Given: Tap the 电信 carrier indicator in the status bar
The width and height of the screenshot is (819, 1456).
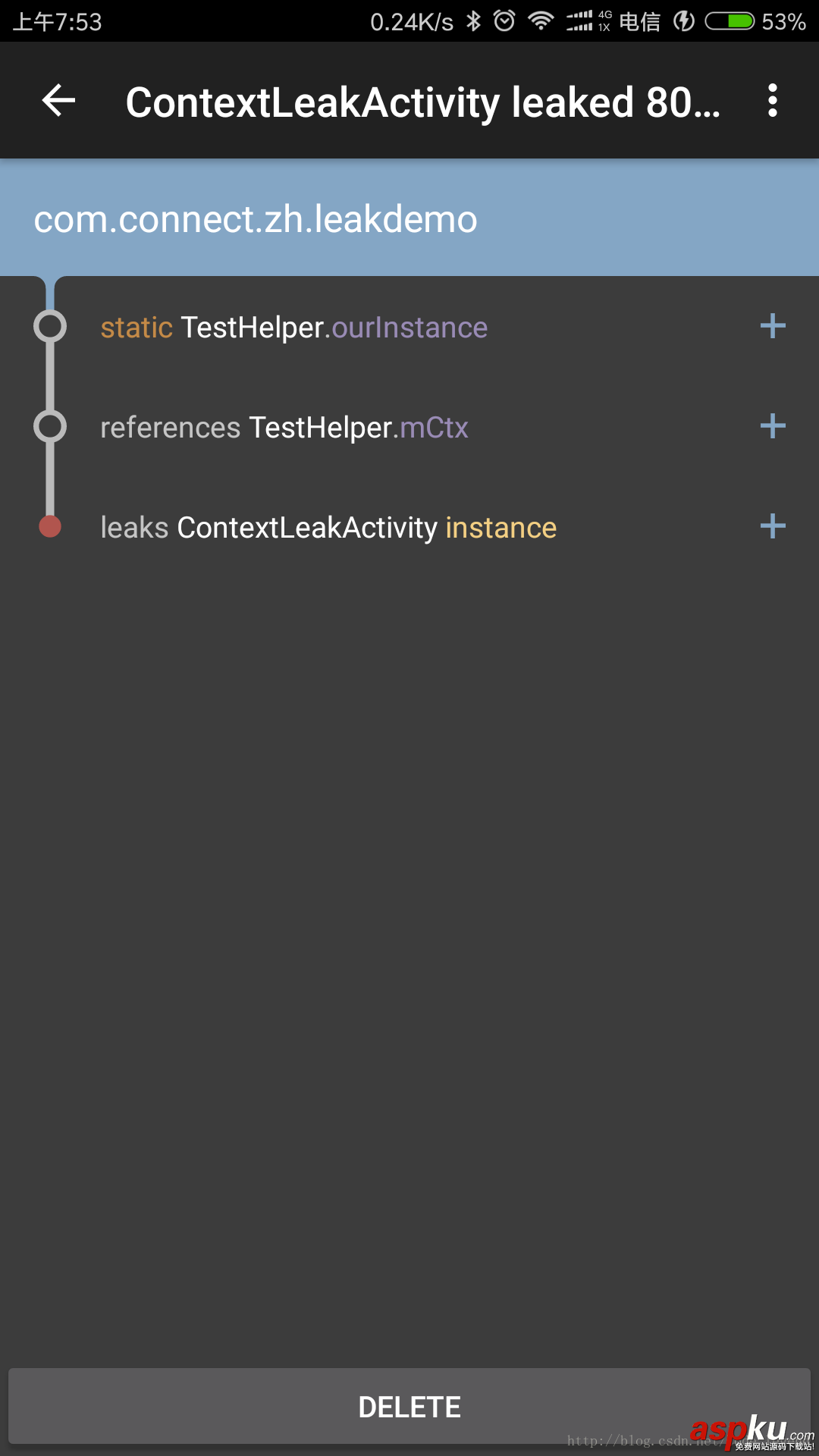Looking at the screenshot, I should (639, 21).
